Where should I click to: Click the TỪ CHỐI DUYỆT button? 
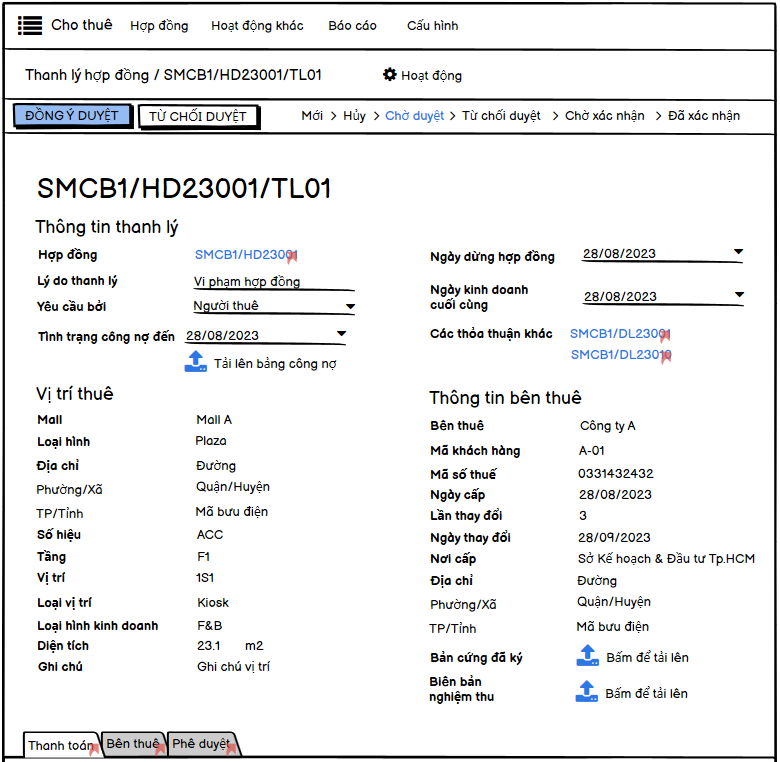click(x=198, y=116)
